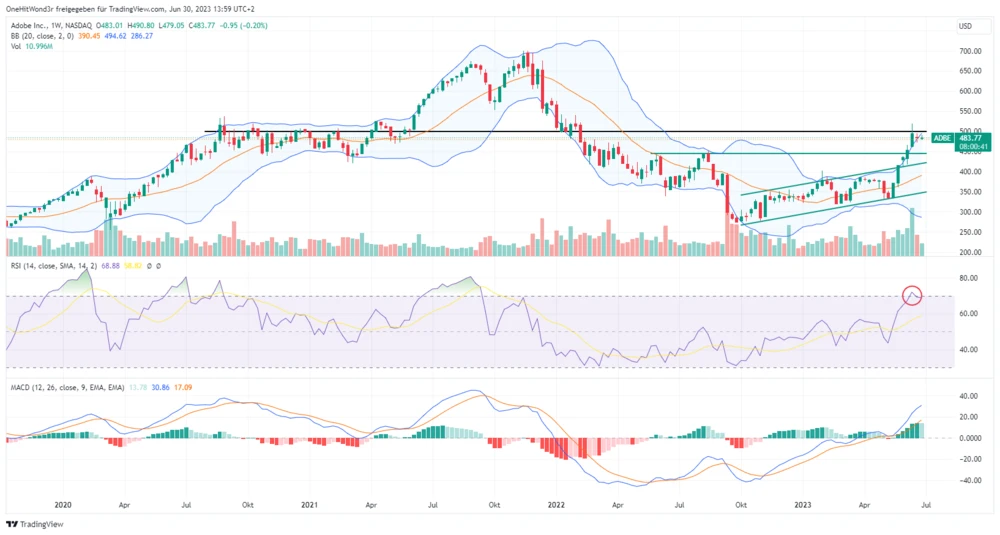This screenshot has width=1000, height=535.
Task: Open the BB (20, close, 2, 0) indicator legend
Action: tap(38, 35)
